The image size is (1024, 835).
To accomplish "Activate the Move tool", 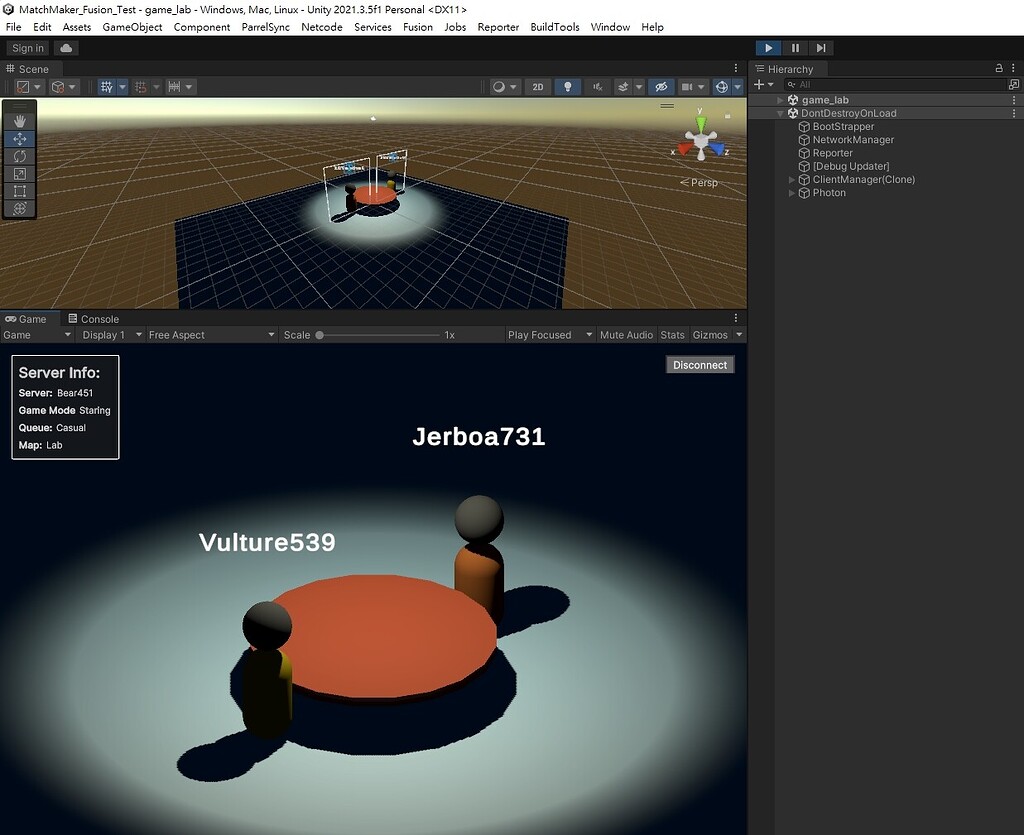I will coord(20,139).
